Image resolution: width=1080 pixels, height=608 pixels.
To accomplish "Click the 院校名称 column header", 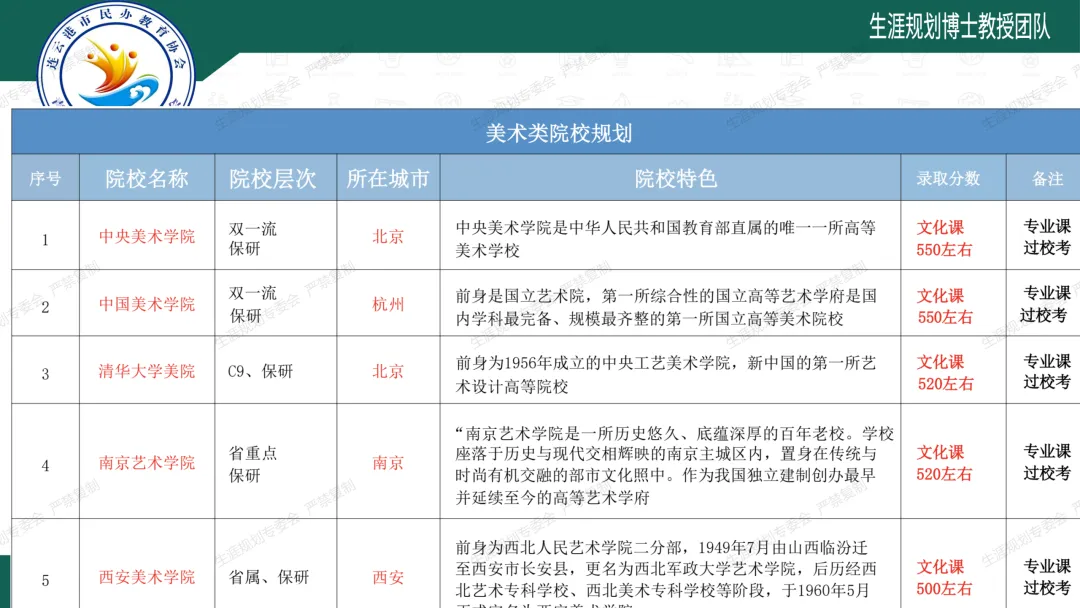I will pos(147,179).
